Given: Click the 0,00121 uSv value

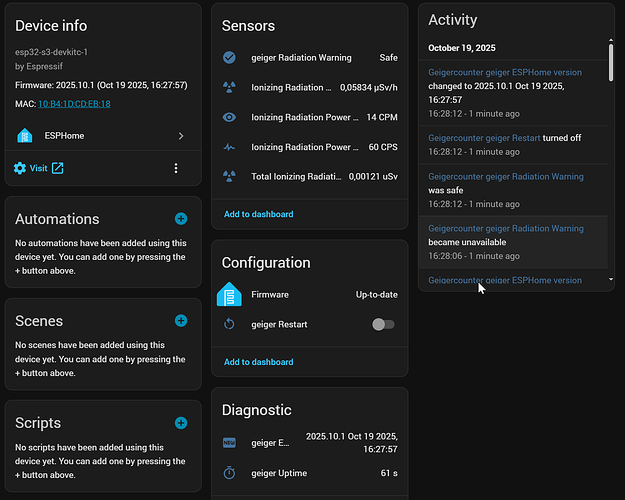Looking at the screenshot, I should pos(373,176).
